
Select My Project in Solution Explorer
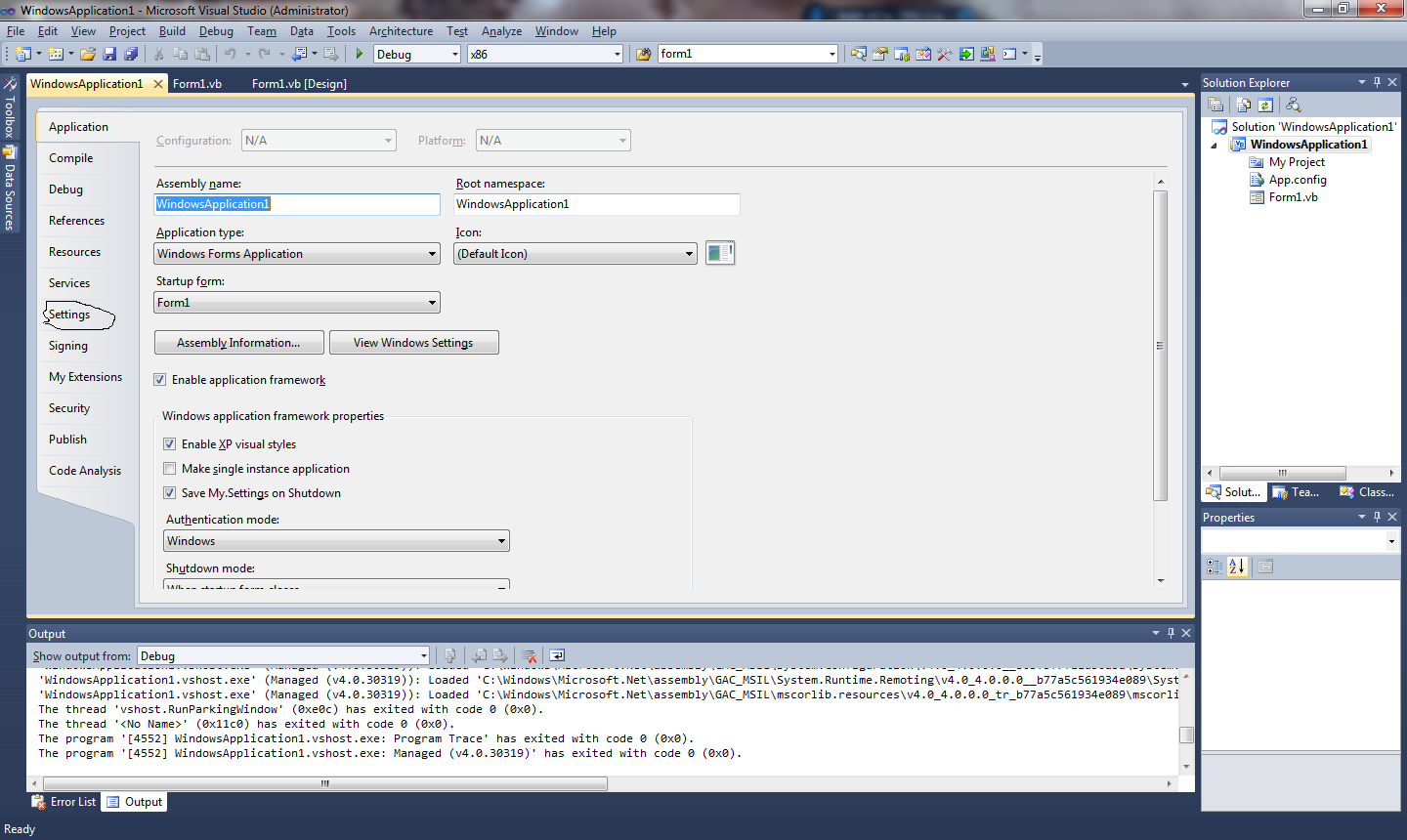1297,162
